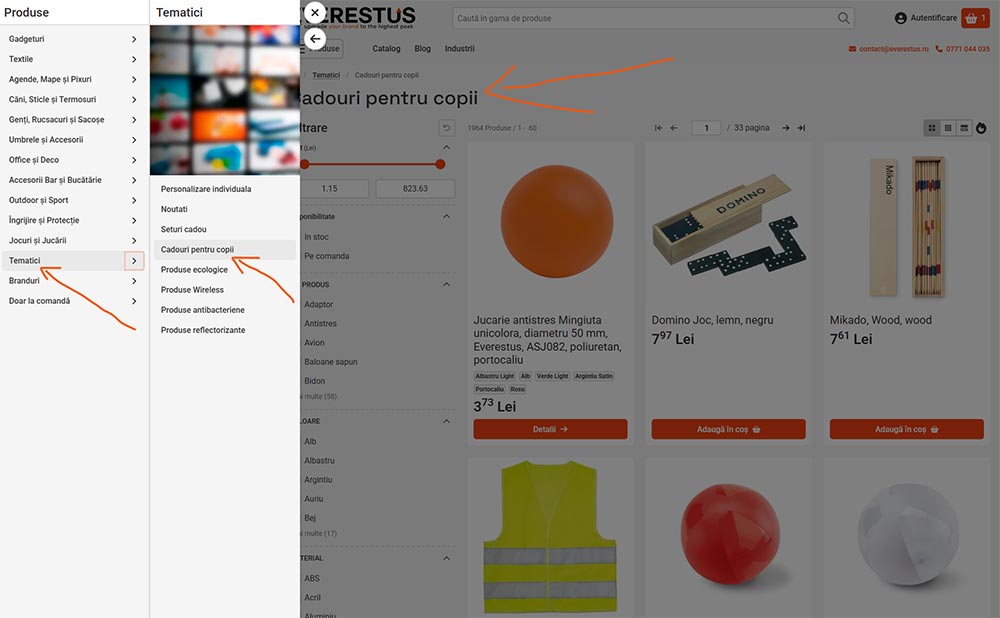Jump to the first results page

click(659, 128)
